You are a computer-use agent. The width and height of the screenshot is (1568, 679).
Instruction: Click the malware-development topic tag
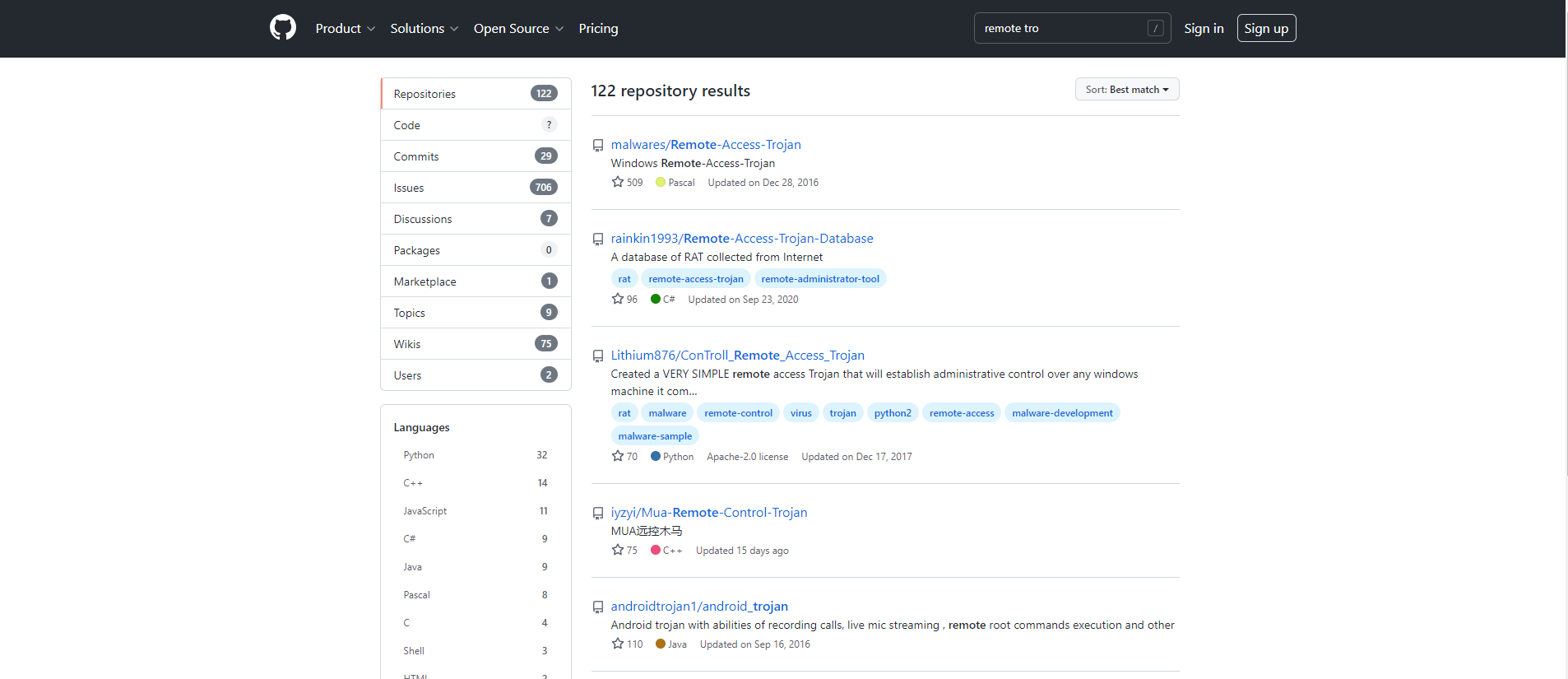click(x=1062, y=413)
